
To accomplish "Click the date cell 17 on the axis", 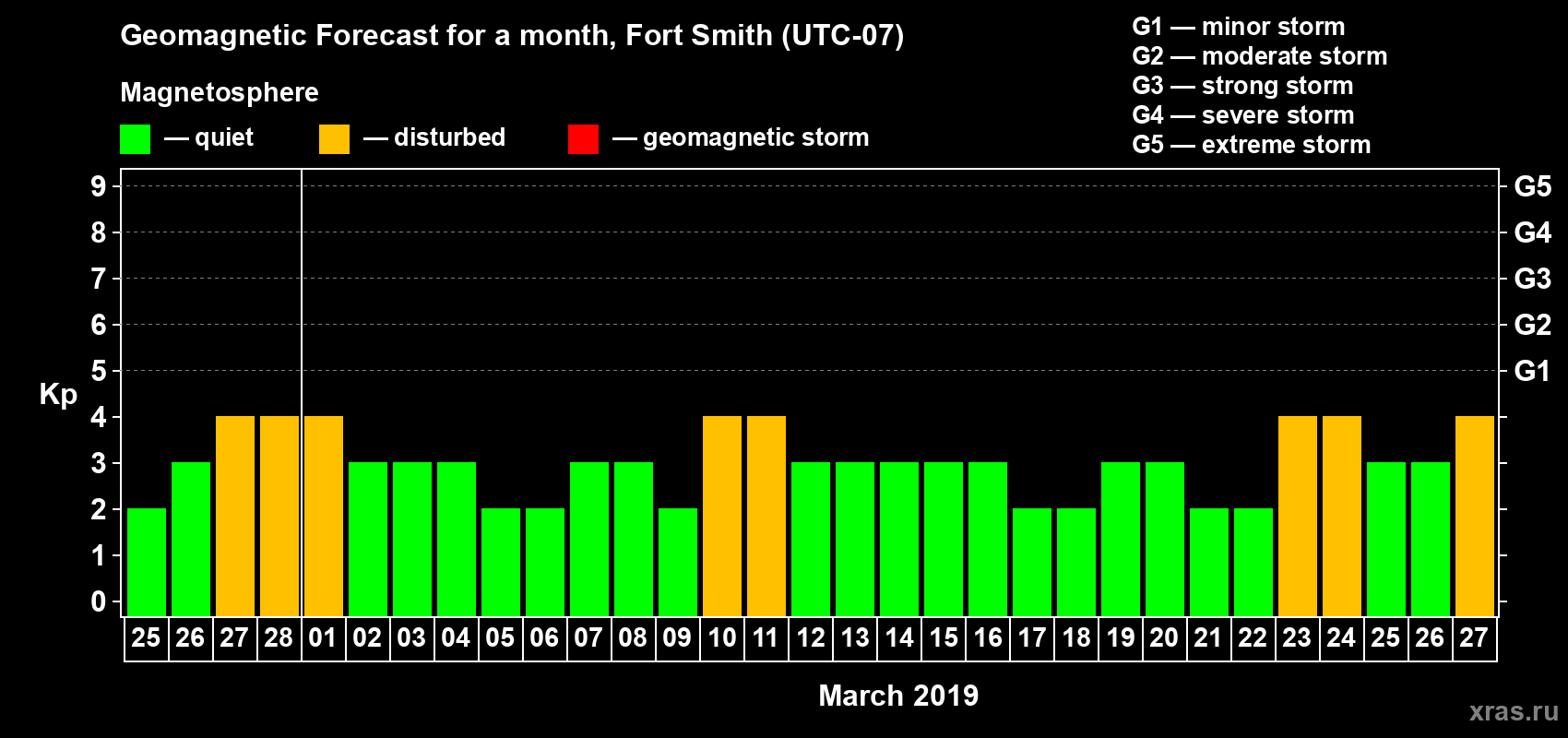I will (x=1032, y=638).
